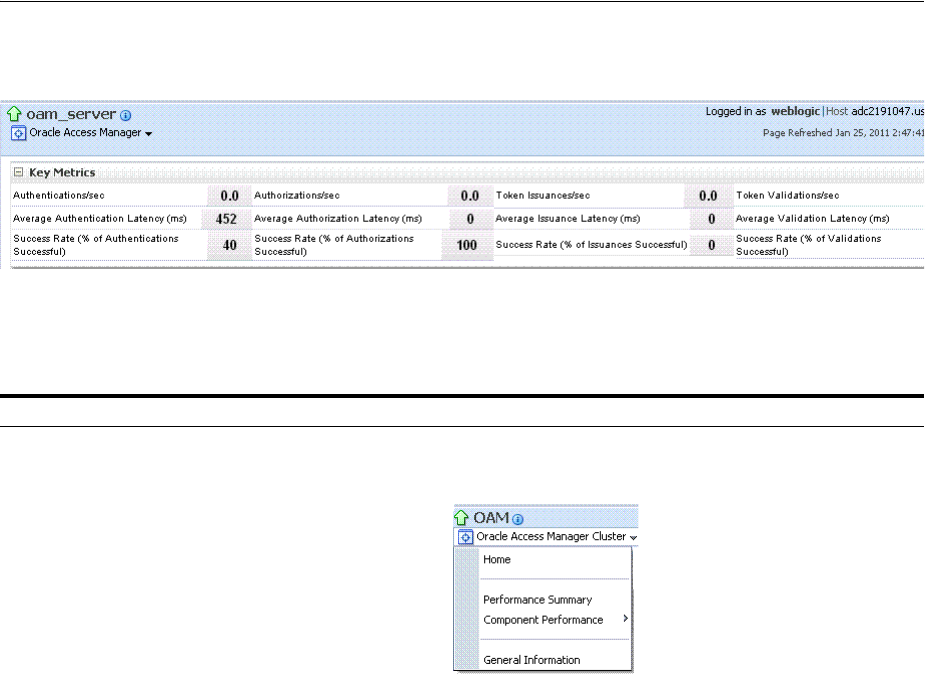
Task: Open the info icon next to oam_server
Action: tap(126, 116)
